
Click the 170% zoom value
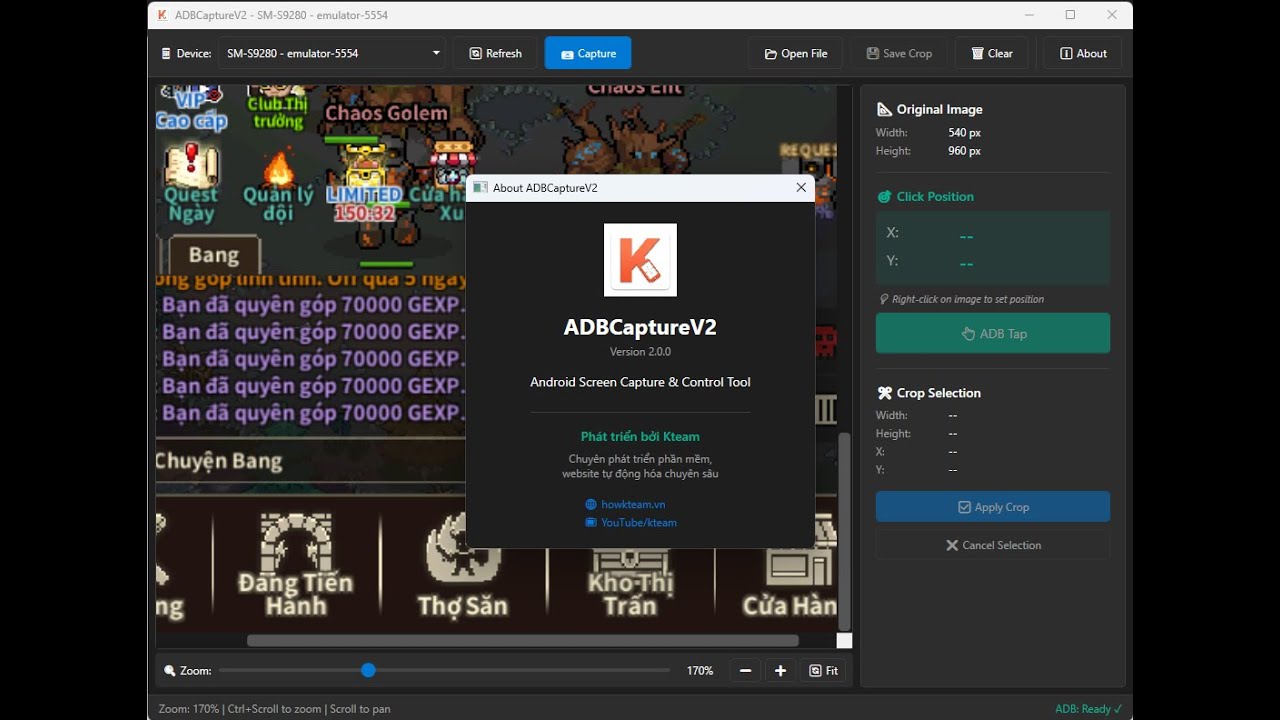tap(700, 671)
